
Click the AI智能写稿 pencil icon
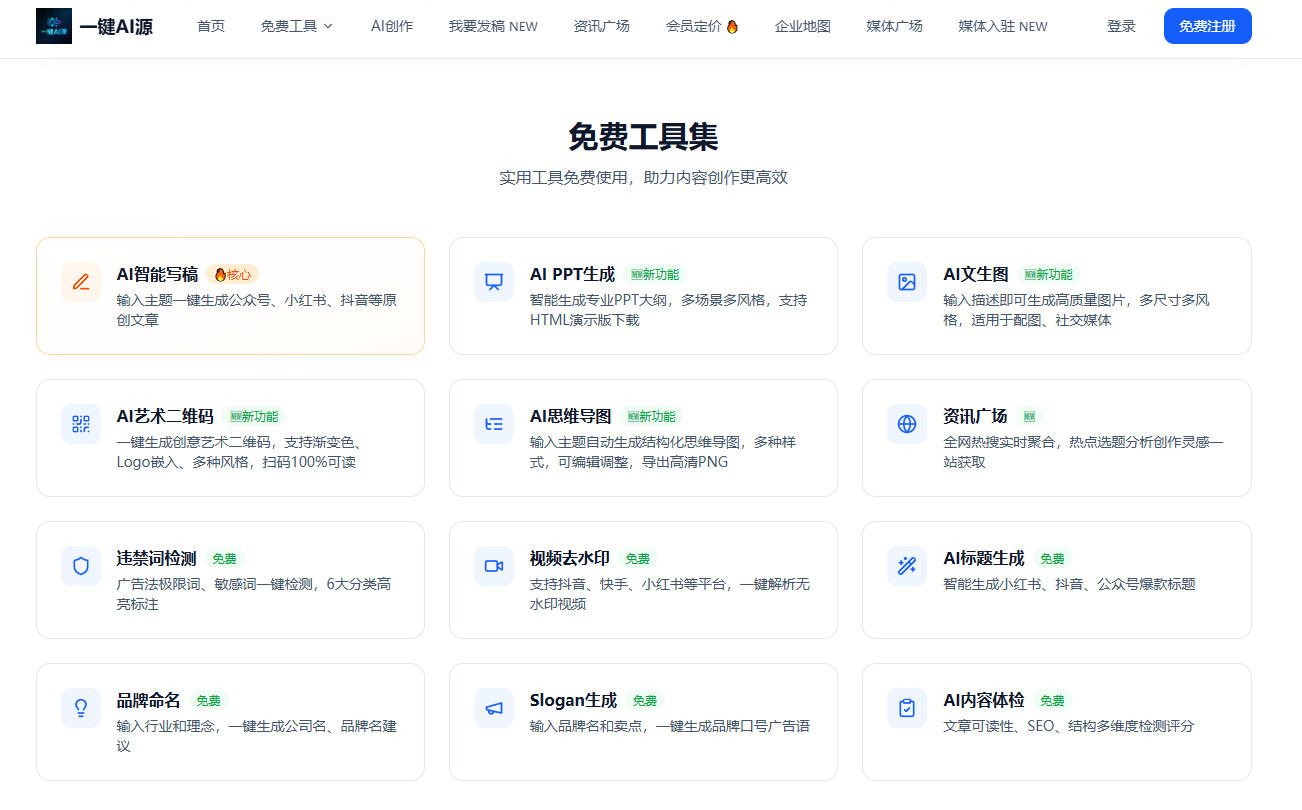point(81,282)
